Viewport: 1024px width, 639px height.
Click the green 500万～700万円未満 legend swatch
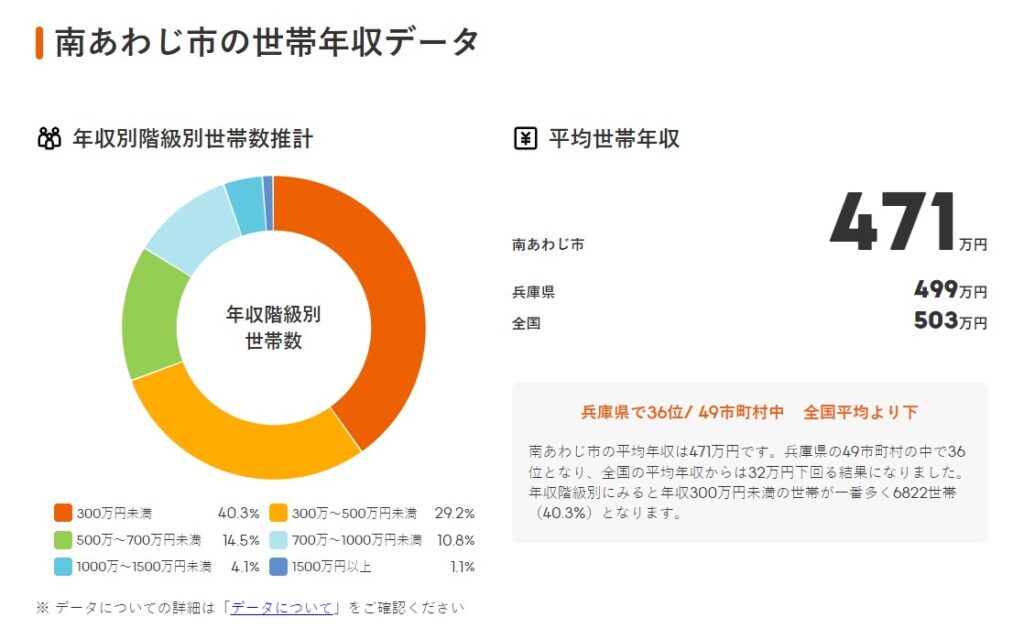pos(63,541)
